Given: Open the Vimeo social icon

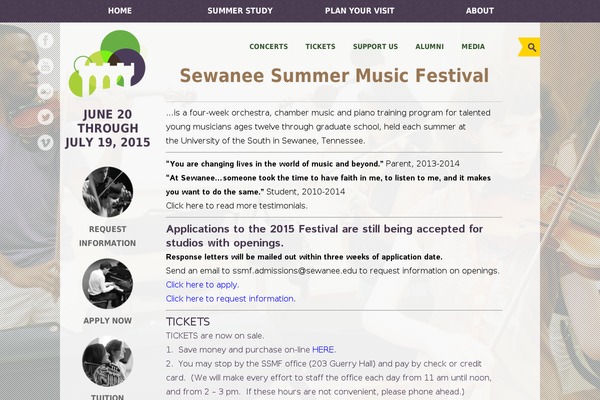Looking at the screenshot, I should pos(46,142).
